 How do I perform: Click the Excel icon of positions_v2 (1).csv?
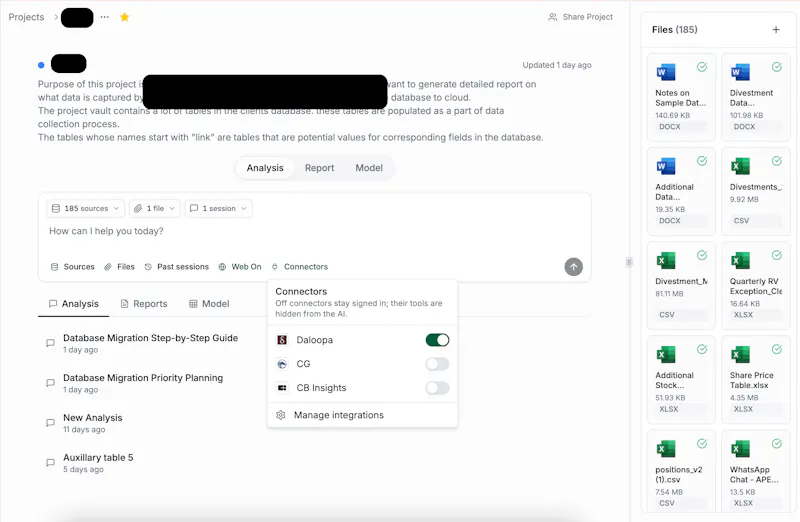[666, 449]
